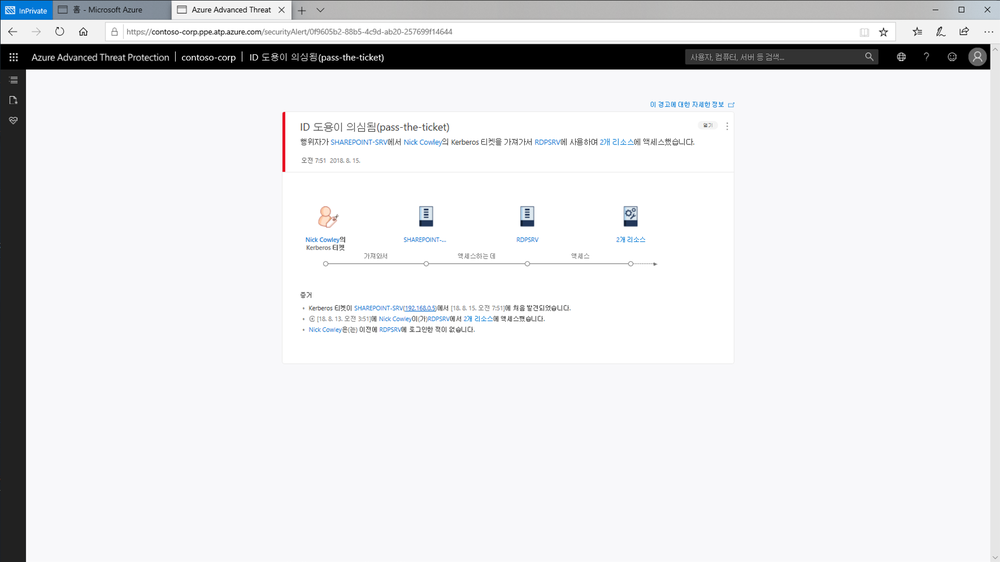Open the timeline icon in left sidebar
Image resolution: width=1000 pixels, height=562 pixels.
pos(13,79)
